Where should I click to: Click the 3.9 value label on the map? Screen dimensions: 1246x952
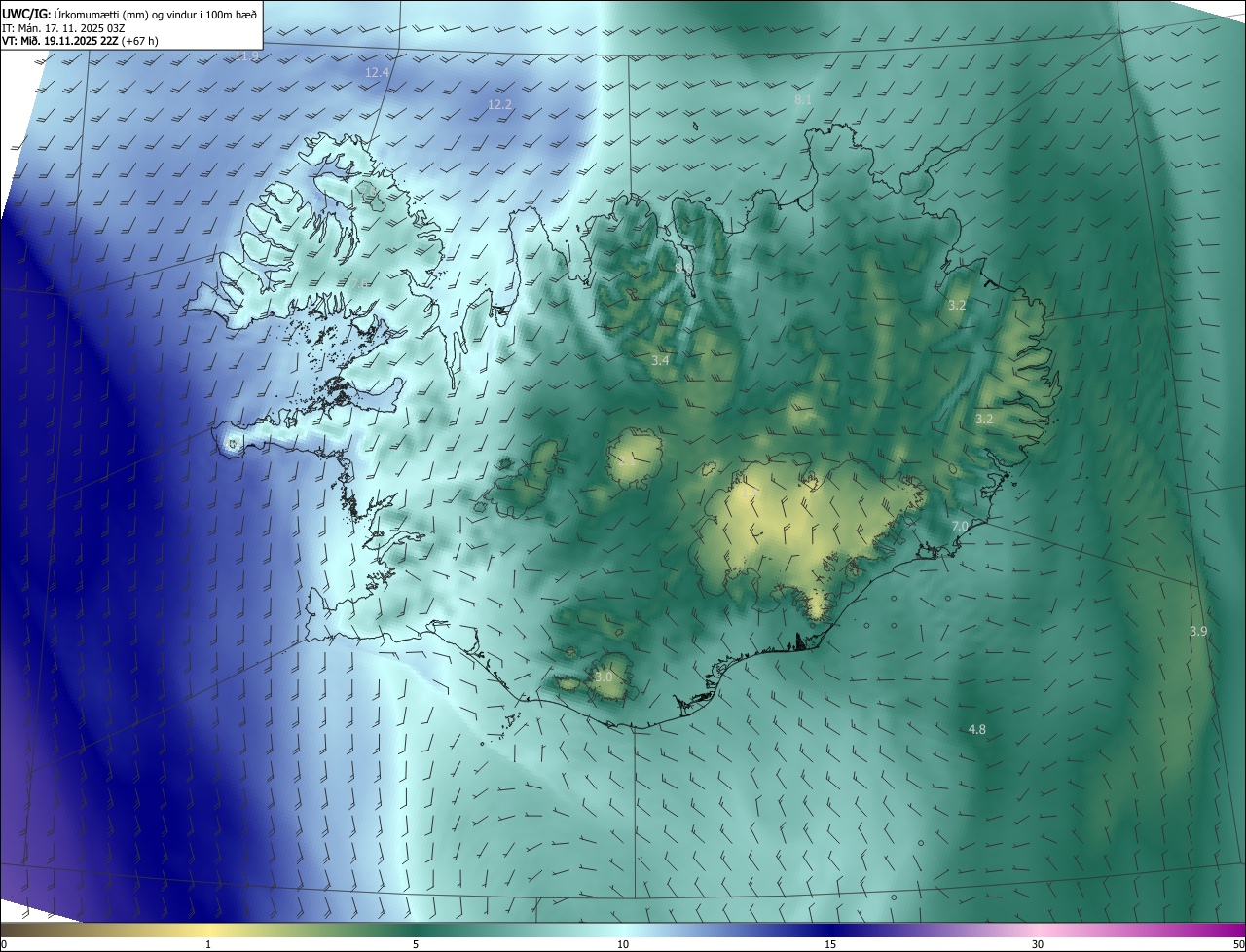click(1198, 632)
